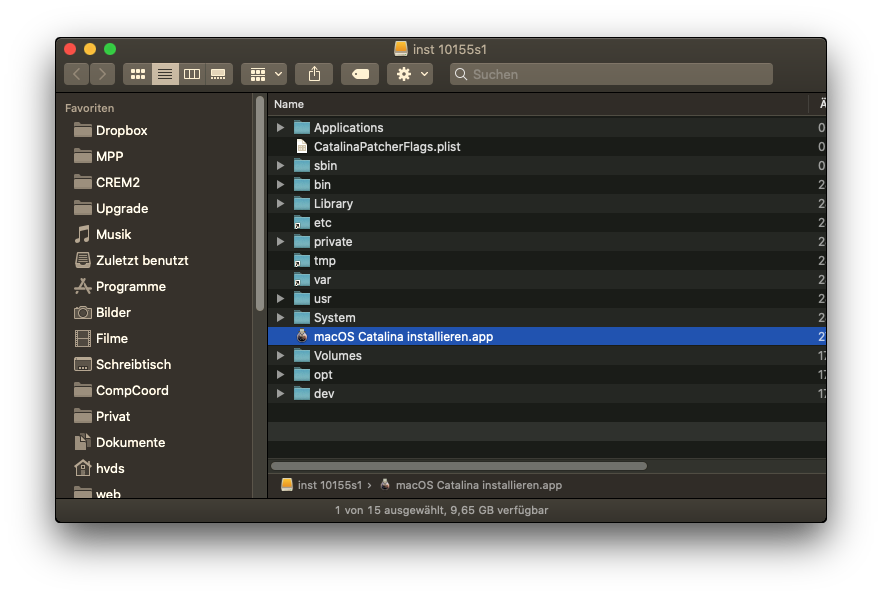Click macOS Catalina installieren.app in path bar
882x596 pixels.
tap(471, 485)
